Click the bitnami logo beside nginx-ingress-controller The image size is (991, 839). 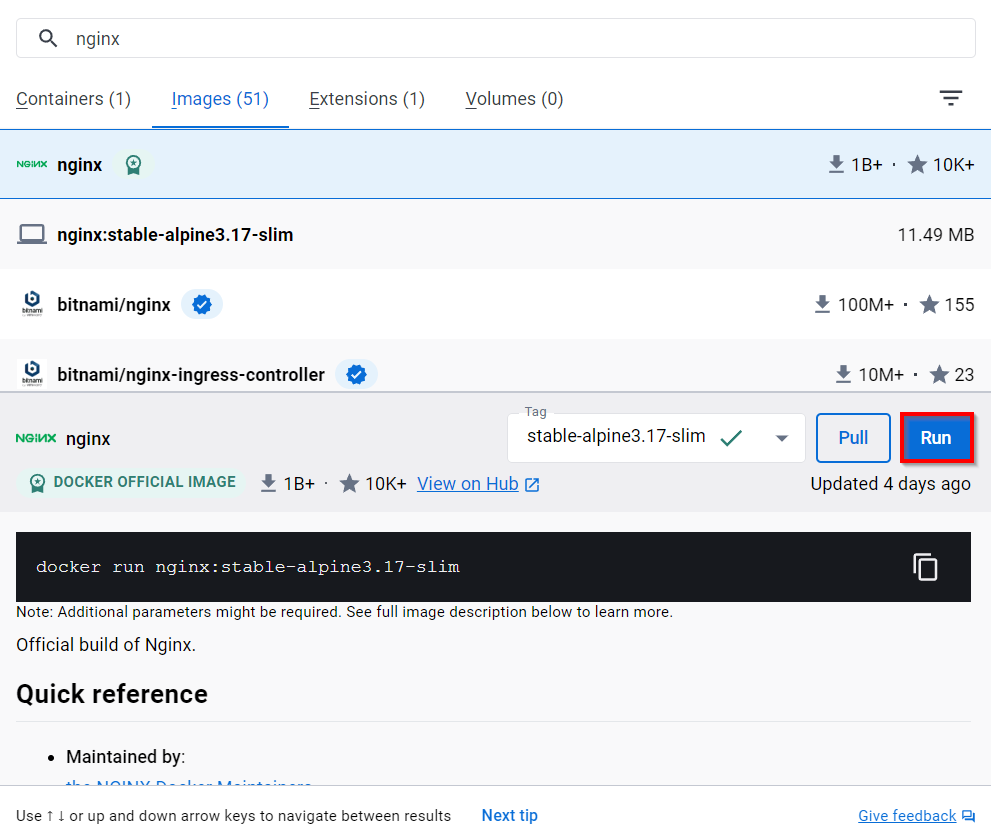click(x=32, y=373)
